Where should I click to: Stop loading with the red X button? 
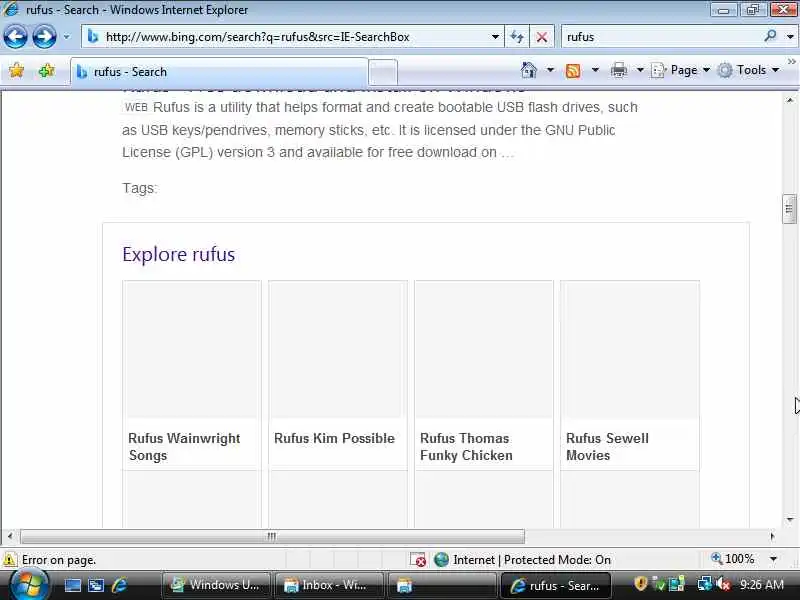click(542, 37)
